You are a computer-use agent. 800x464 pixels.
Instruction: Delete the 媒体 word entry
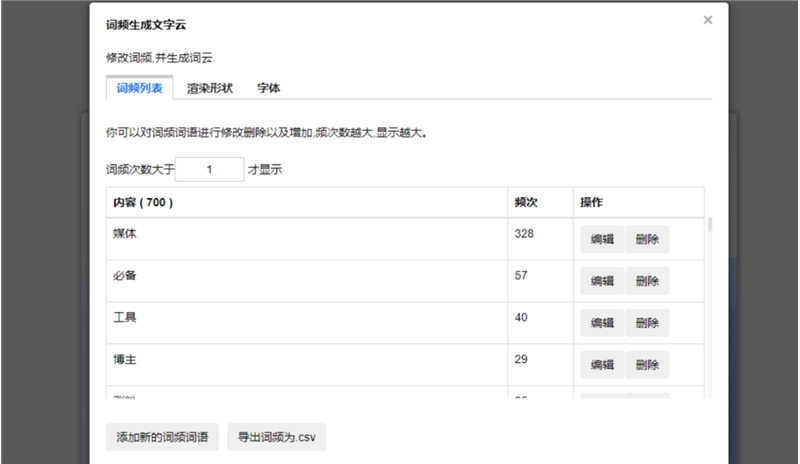(647, 239)
